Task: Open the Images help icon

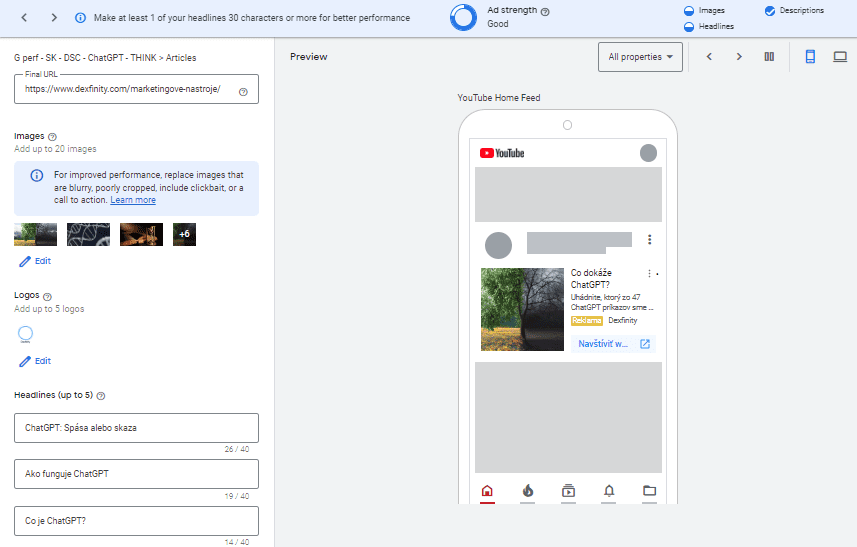Action: [x=52, y=137]
